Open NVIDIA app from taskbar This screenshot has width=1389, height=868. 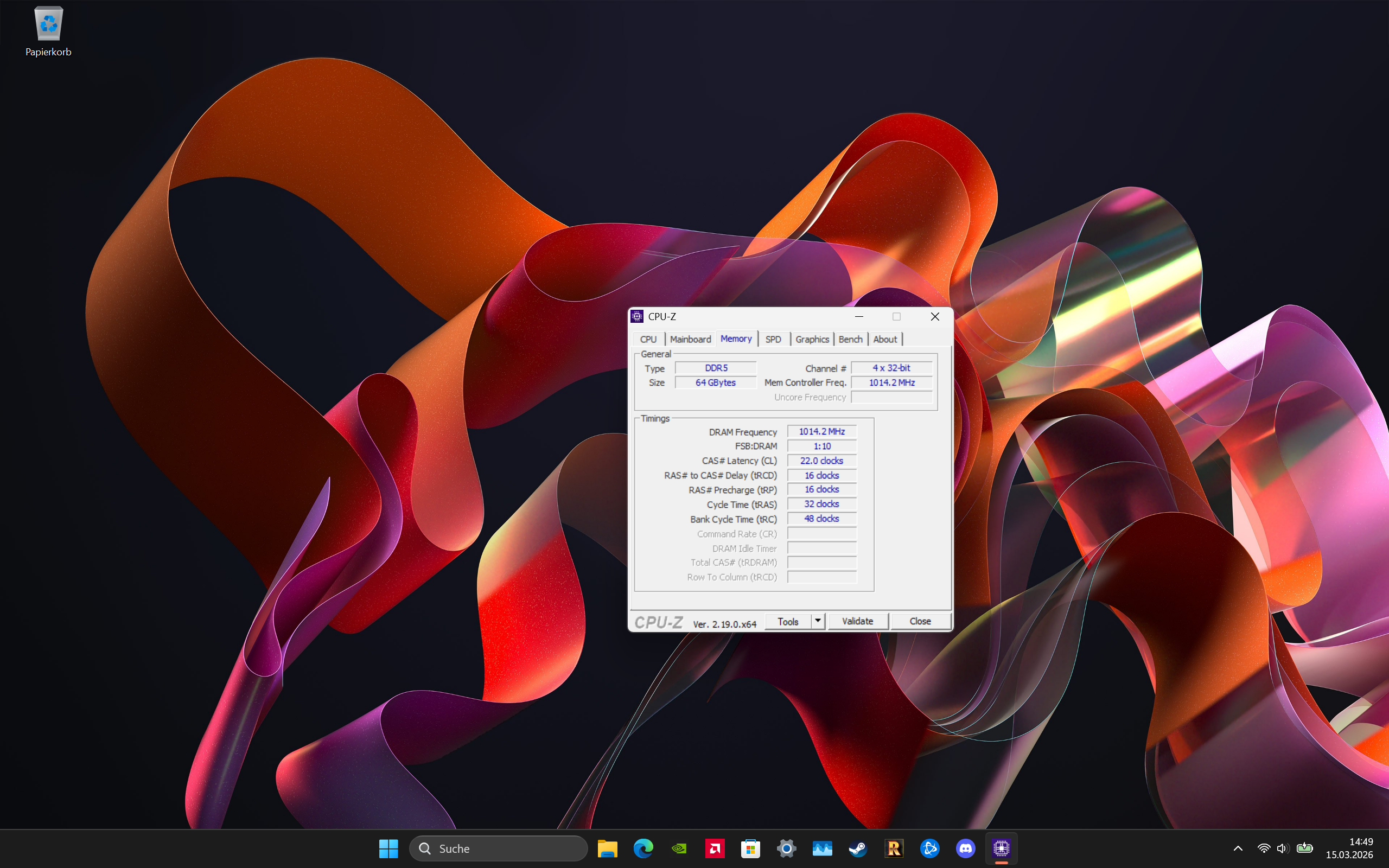click(679, 848)
